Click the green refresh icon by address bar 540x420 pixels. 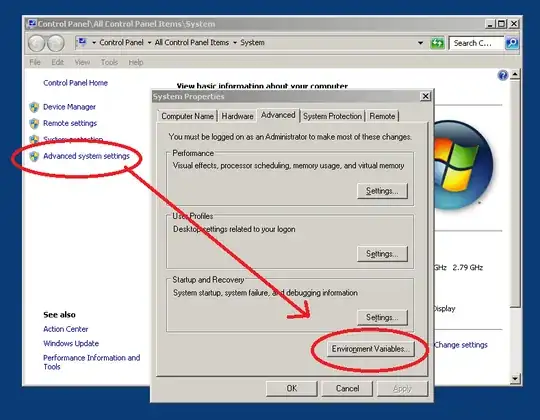[x=437, y=43]
